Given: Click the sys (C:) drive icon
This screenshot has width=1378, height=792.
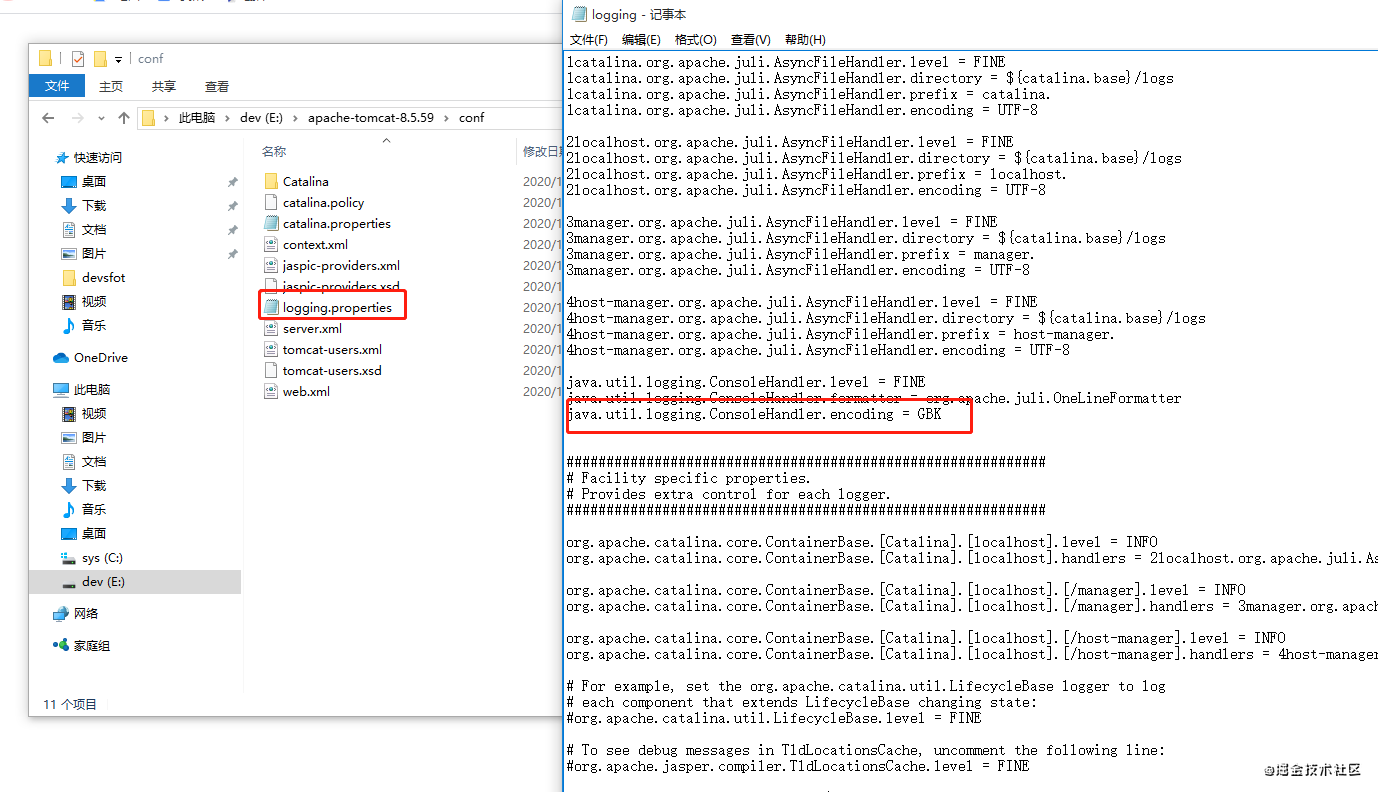Looking at the screenshot, I should pos(69,557).
